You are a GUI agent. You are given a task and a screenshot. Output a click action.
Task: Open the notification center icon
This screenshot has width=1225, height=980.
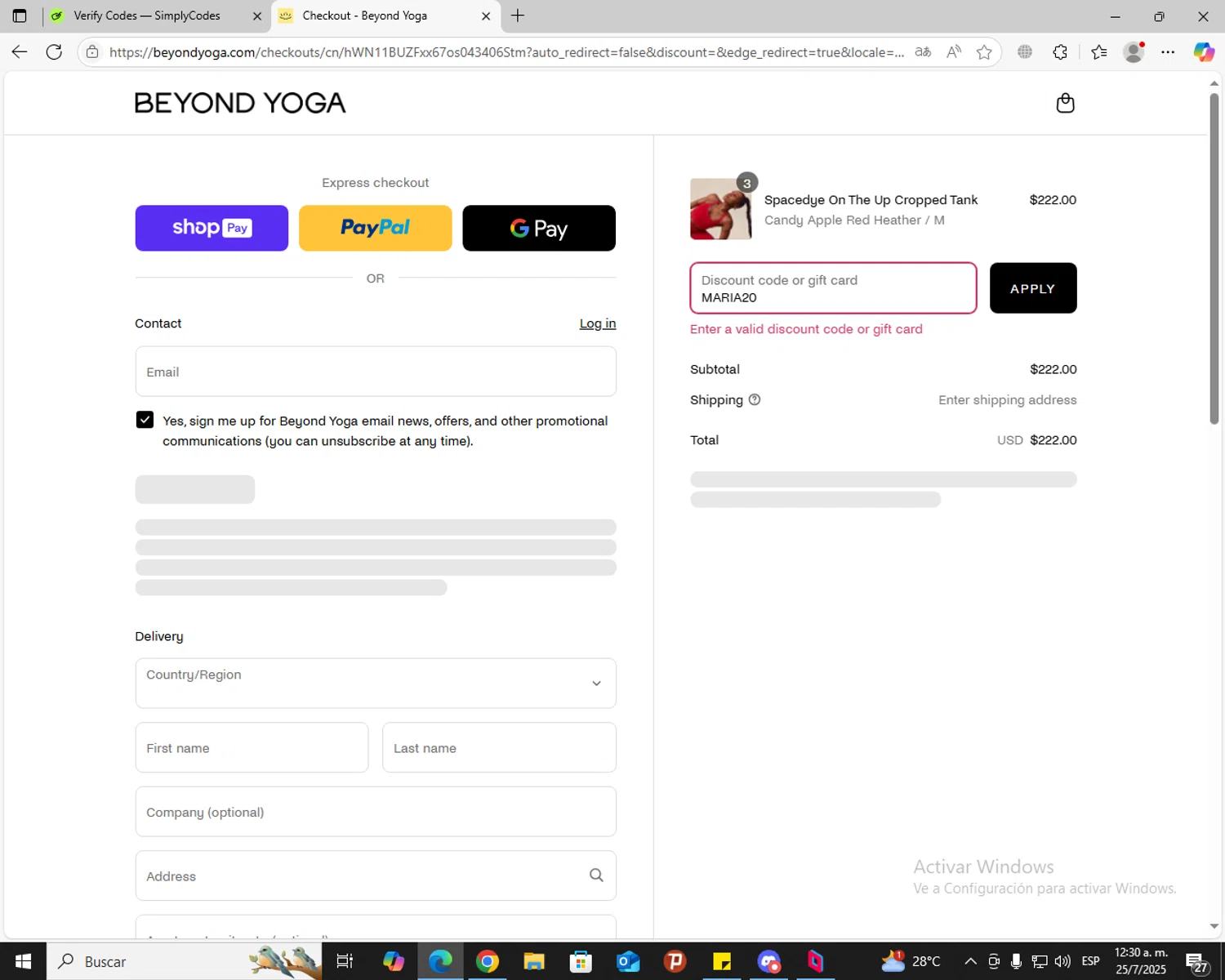[x=1197, y=961]
